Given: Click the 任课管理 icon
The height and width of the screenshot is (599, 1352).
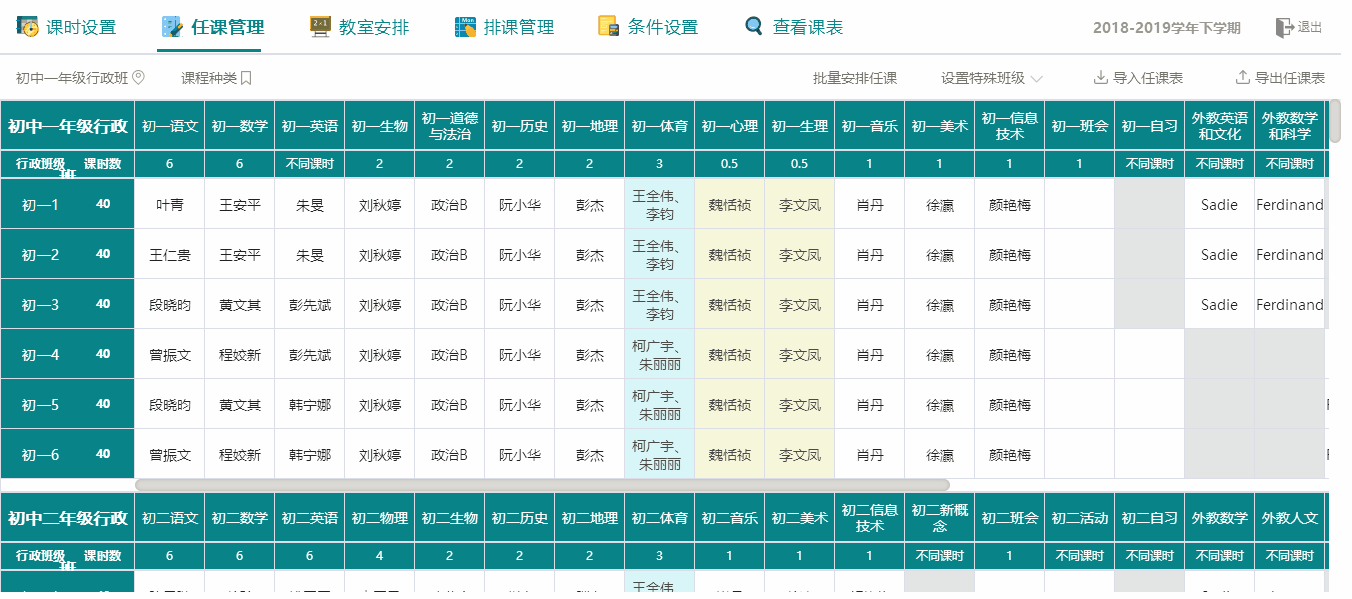Looking at the screenshot, I should (172, 27).
